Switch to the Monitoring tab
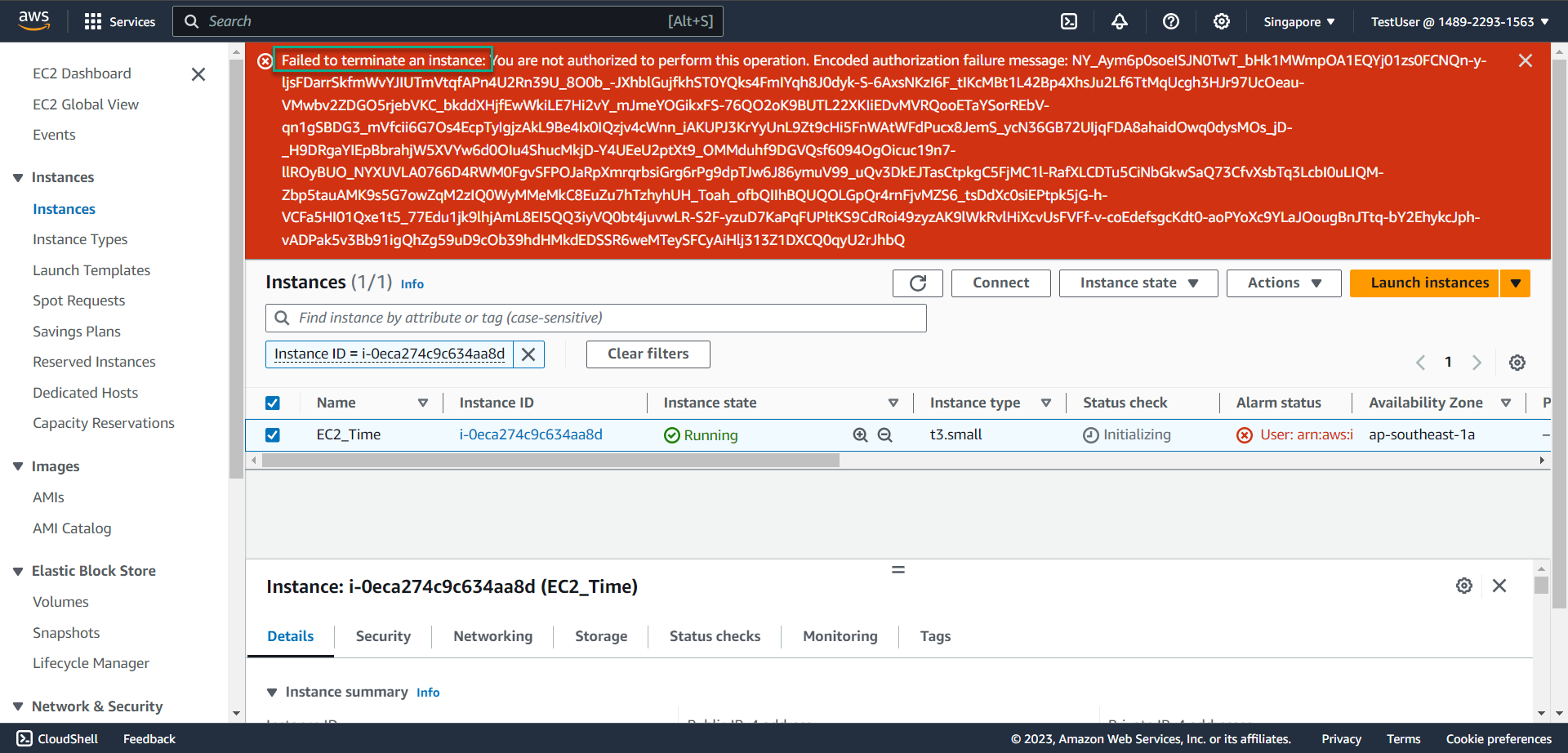This screenshot has height=753, width=1568. [x=840, y=636]
